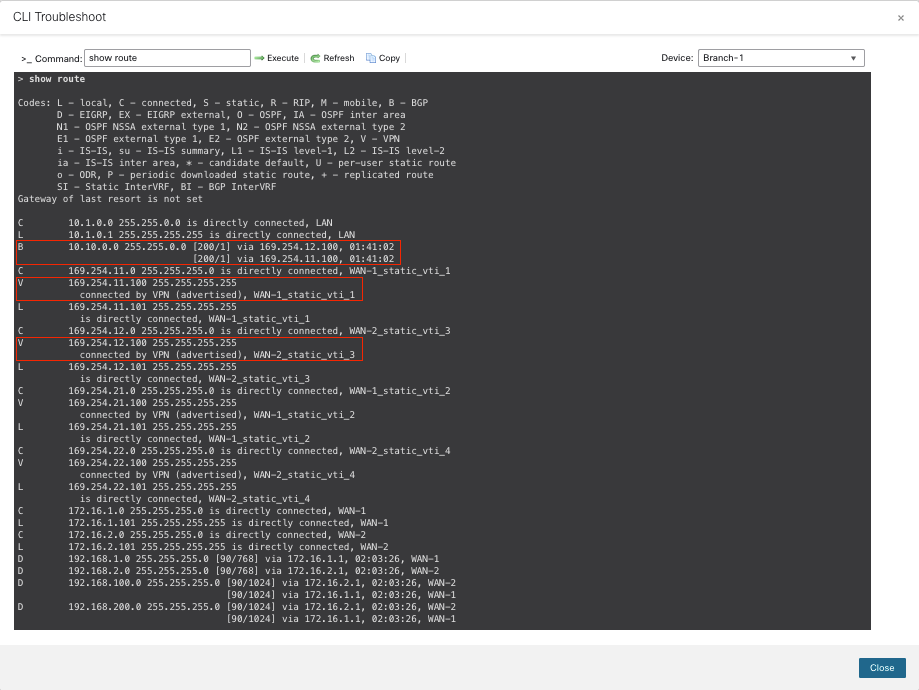The width and height of the screenshot is (919, 690).
Task: Click the Codes legend first line
Action: coord(223,103)
